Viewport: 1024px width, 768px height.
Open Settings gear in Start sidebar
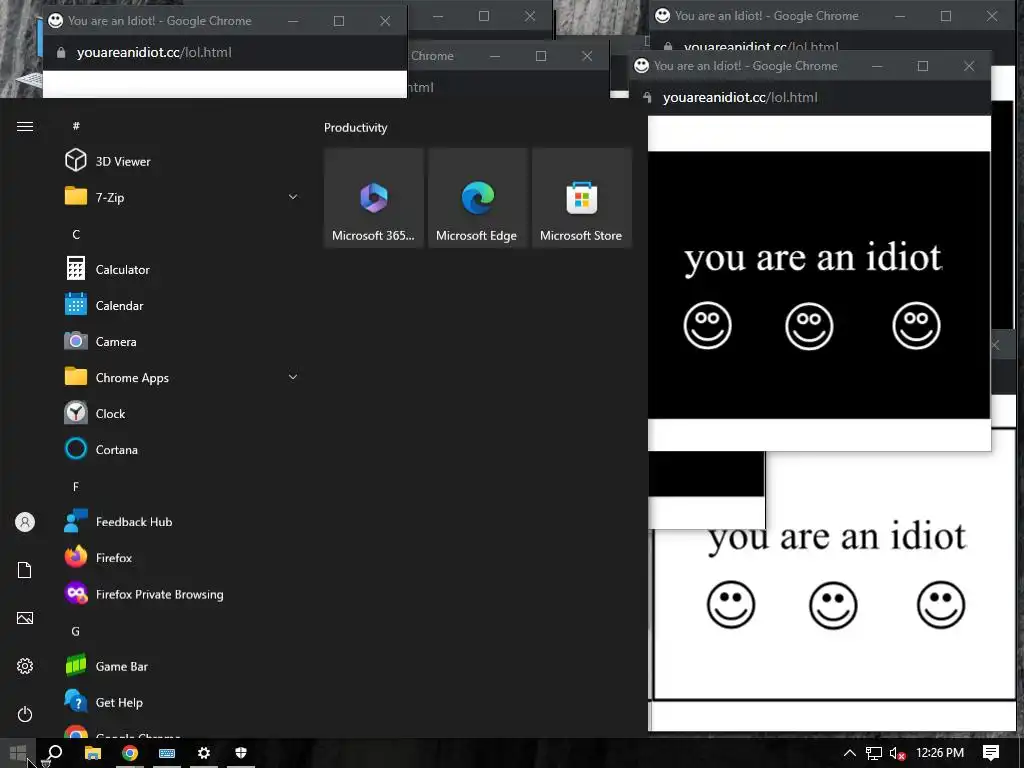pyautogui.click(x=25, y=665)
